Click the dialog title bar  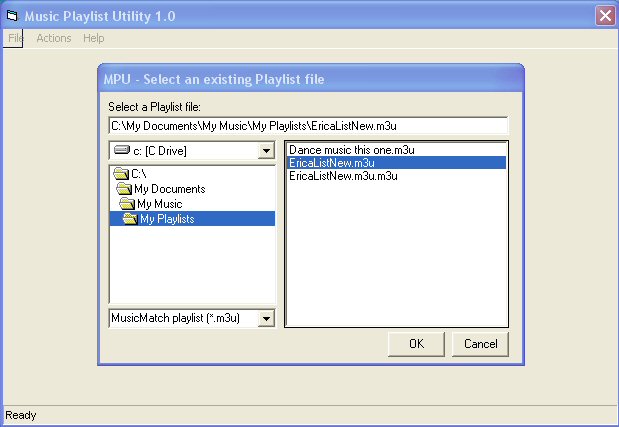coord(311,79)
